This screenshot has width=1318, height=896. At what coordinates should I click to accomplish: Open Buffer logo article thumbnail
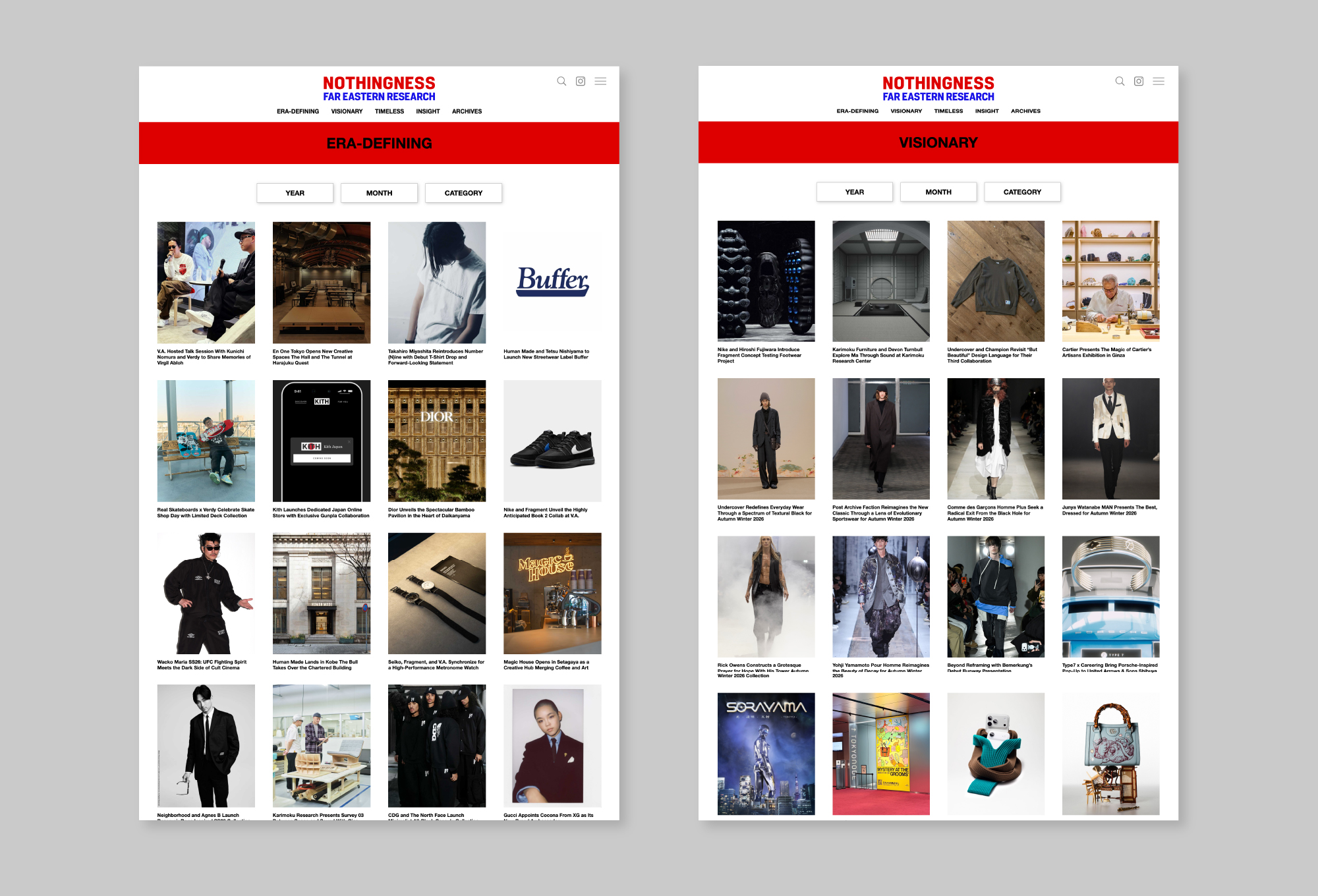552,282
